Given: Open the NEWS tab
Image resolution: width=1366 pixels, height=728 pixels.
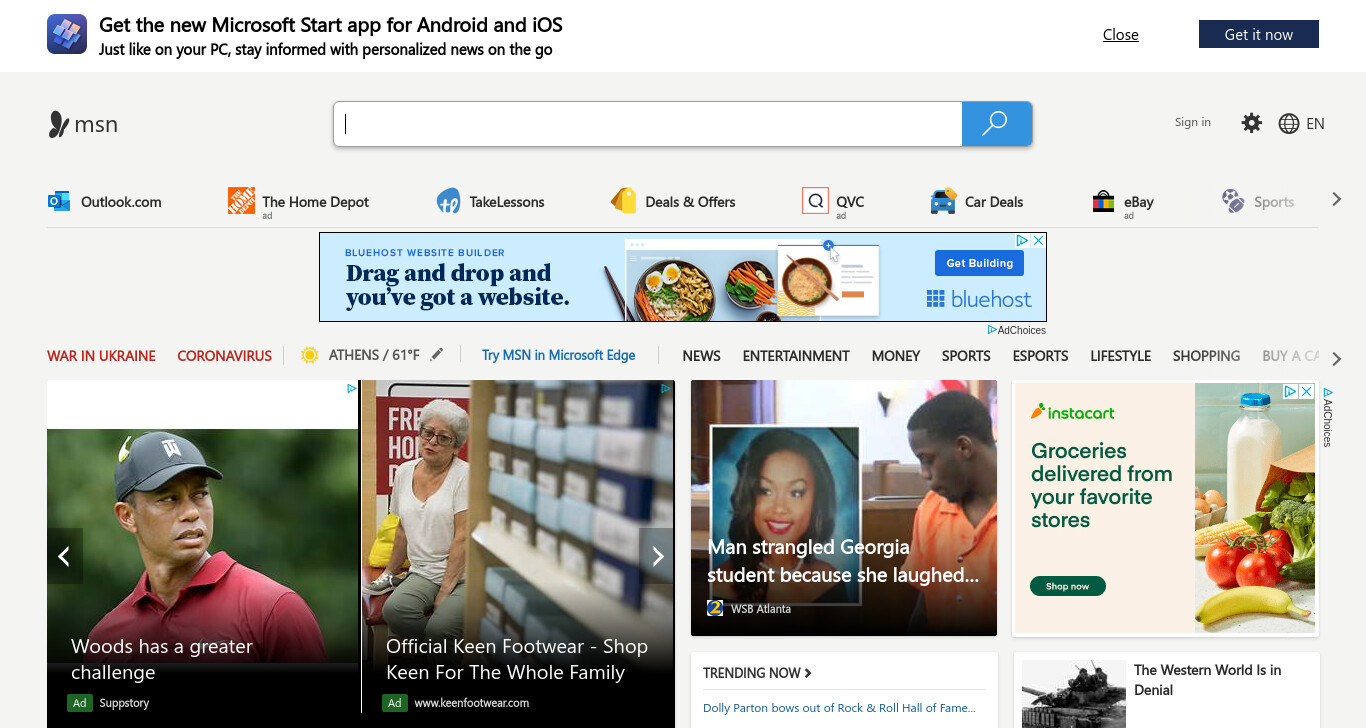Looking at the screenshot, I should tap(701, 356).
